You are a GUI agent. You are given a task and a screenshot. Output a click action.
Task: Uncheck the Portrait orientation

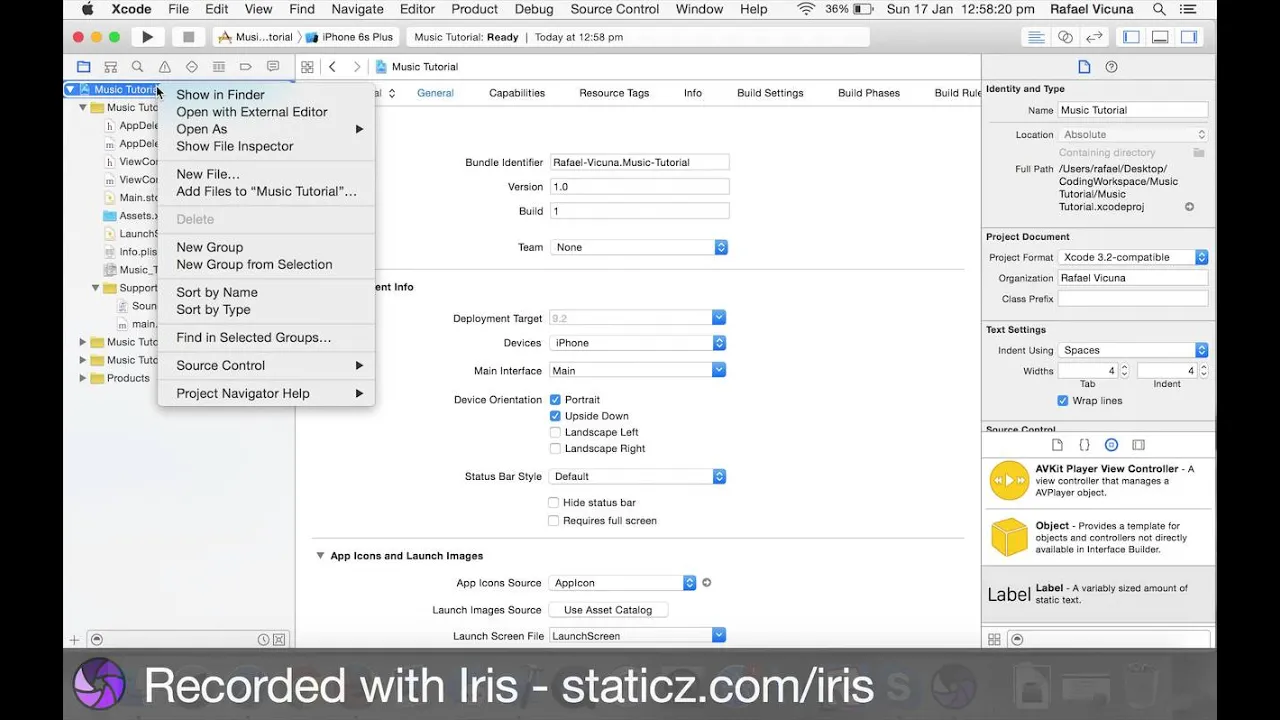point(555,400)
